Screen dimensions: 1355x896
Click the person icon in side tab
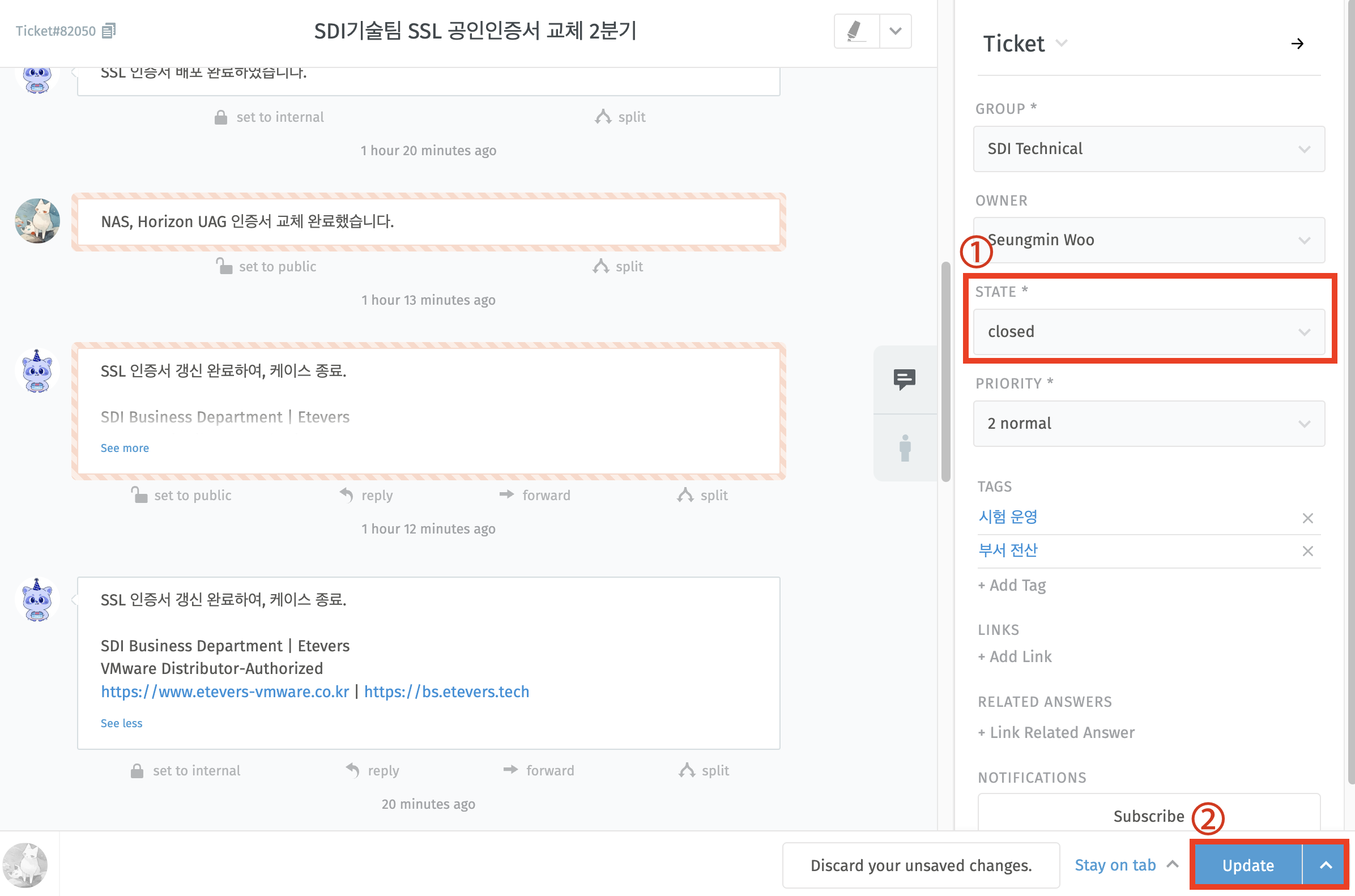pyautogui.click(x=905, y=448)
